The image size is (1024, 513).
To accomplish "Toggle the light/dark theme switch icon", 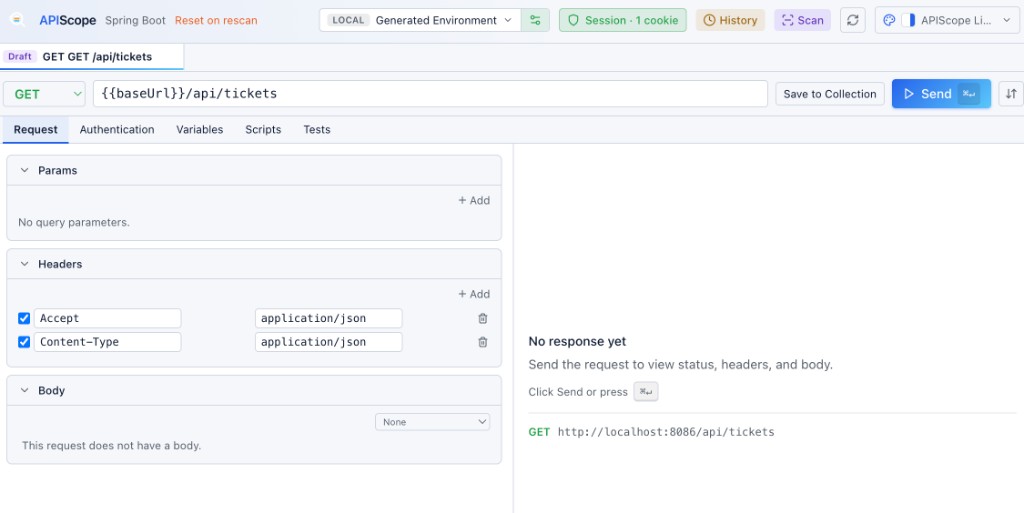I will pos(908,20).
